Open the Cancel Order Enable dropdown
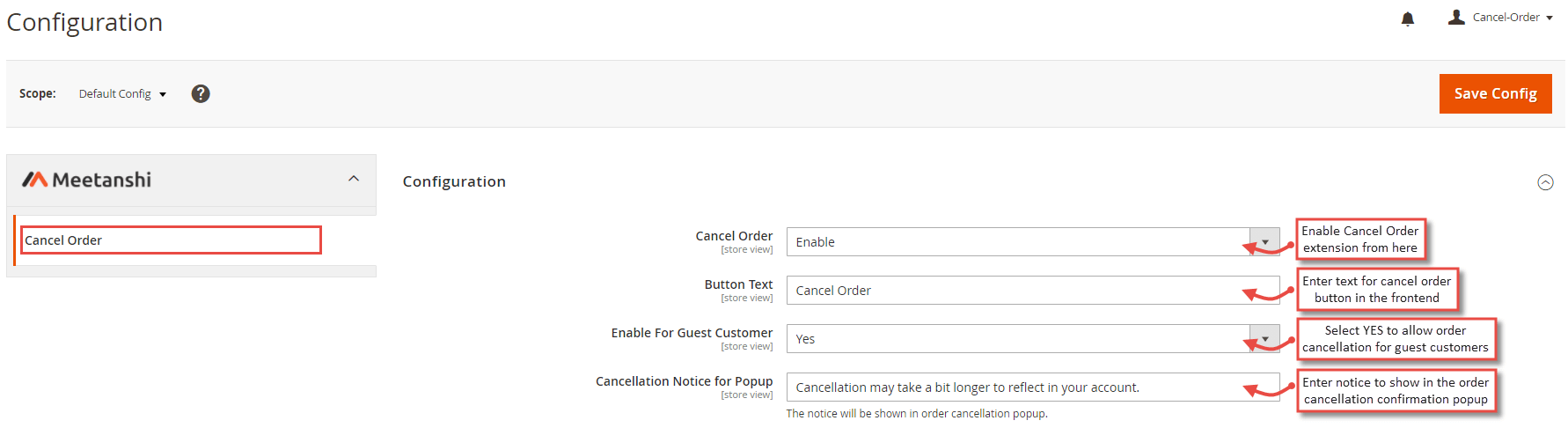This screenshot has height=428, width=1568. click(x=1033, y=241)
